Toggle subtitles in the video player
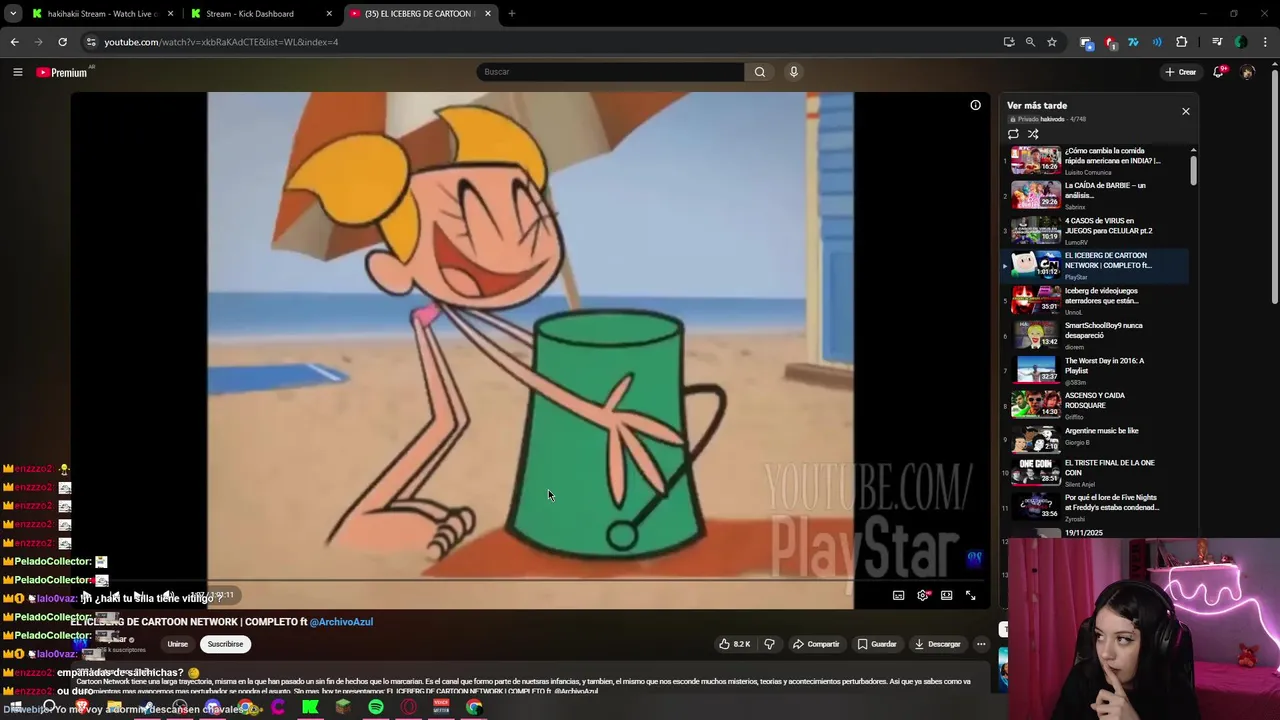 tap(898, 595)
